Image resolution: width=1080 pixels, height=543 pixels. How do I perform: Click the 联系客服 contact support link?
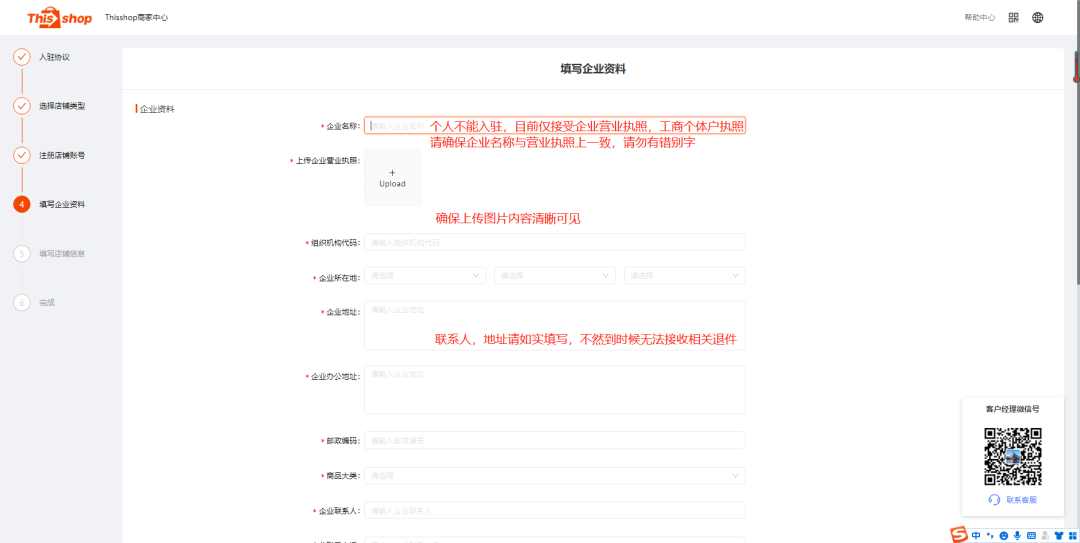pyautogui.click(x=1020, y=499)
